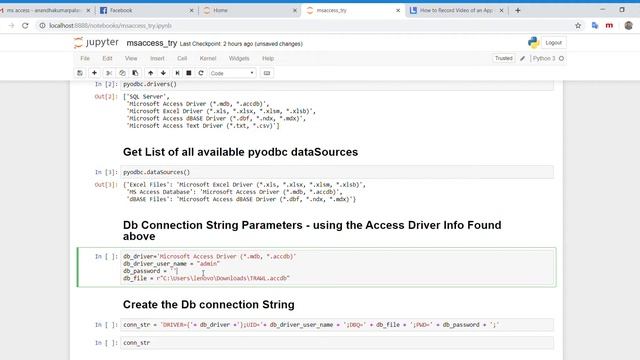Click the pencil edit mode indicator

[522, 59]
